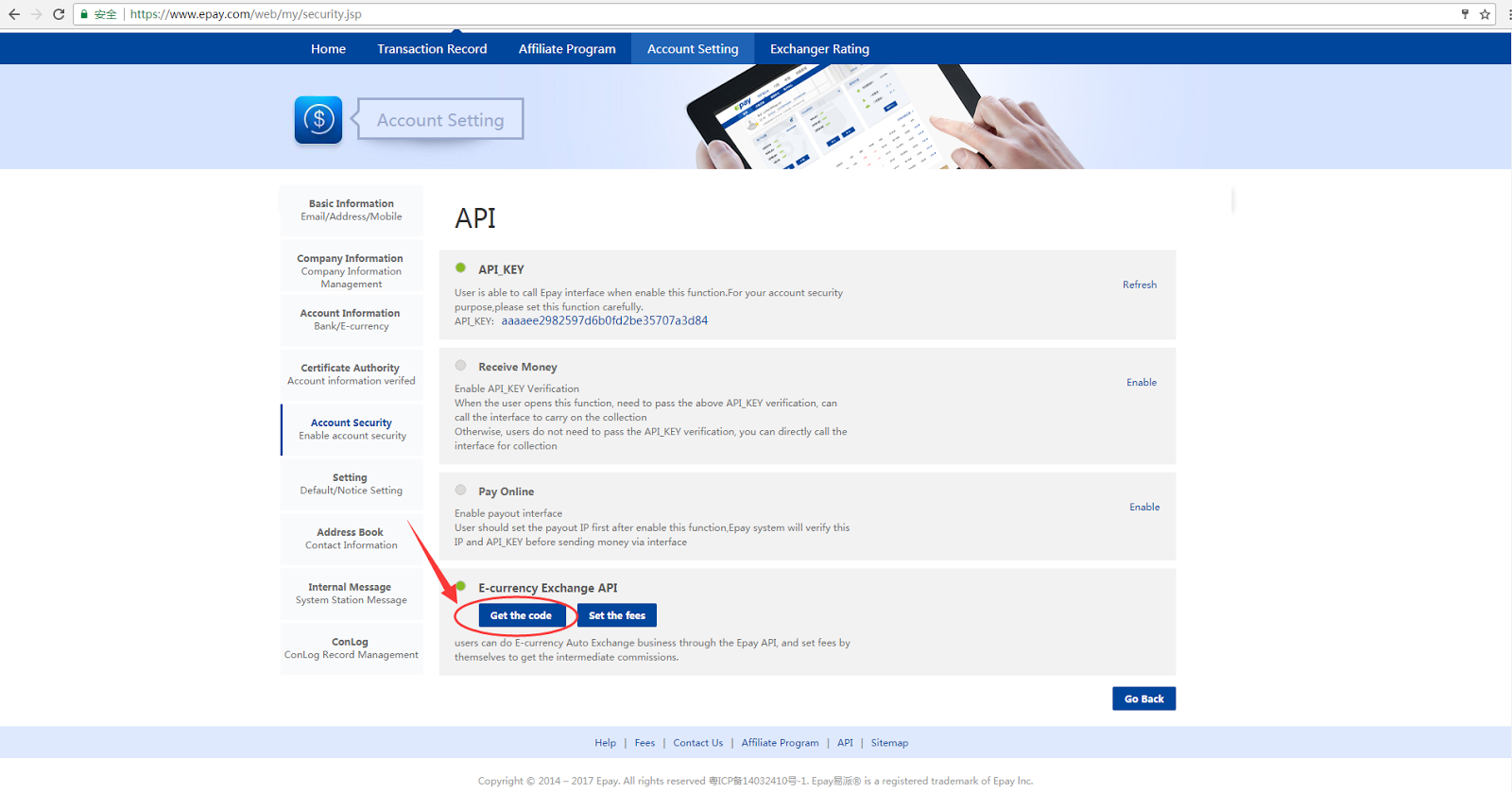Viewport: 1512px width, 793px height.
Task: Go to Certificate Authority in the sidebar
Action: (352, 374)
